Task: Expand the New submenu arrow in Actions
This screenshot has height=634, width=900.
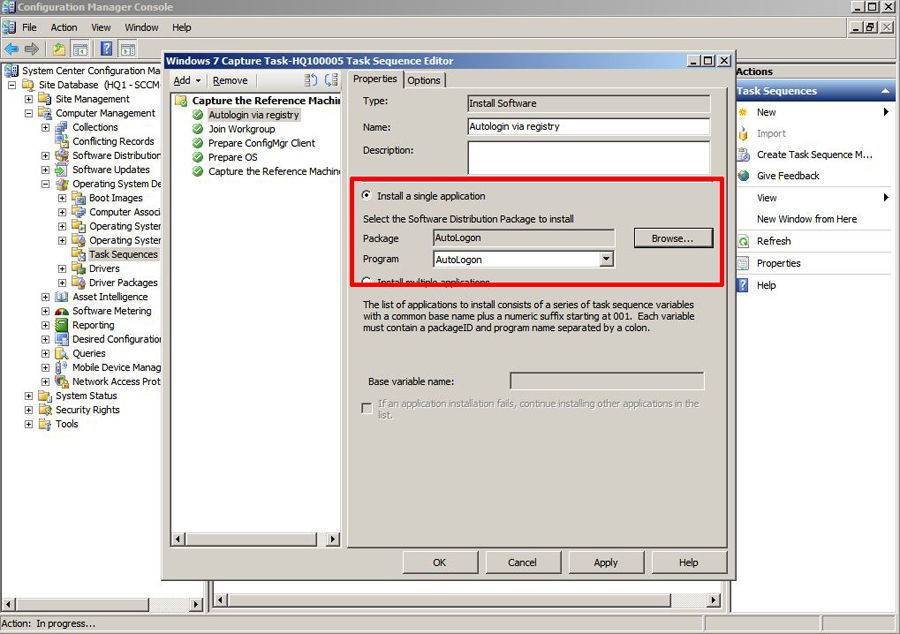Action: pos(886,112)
